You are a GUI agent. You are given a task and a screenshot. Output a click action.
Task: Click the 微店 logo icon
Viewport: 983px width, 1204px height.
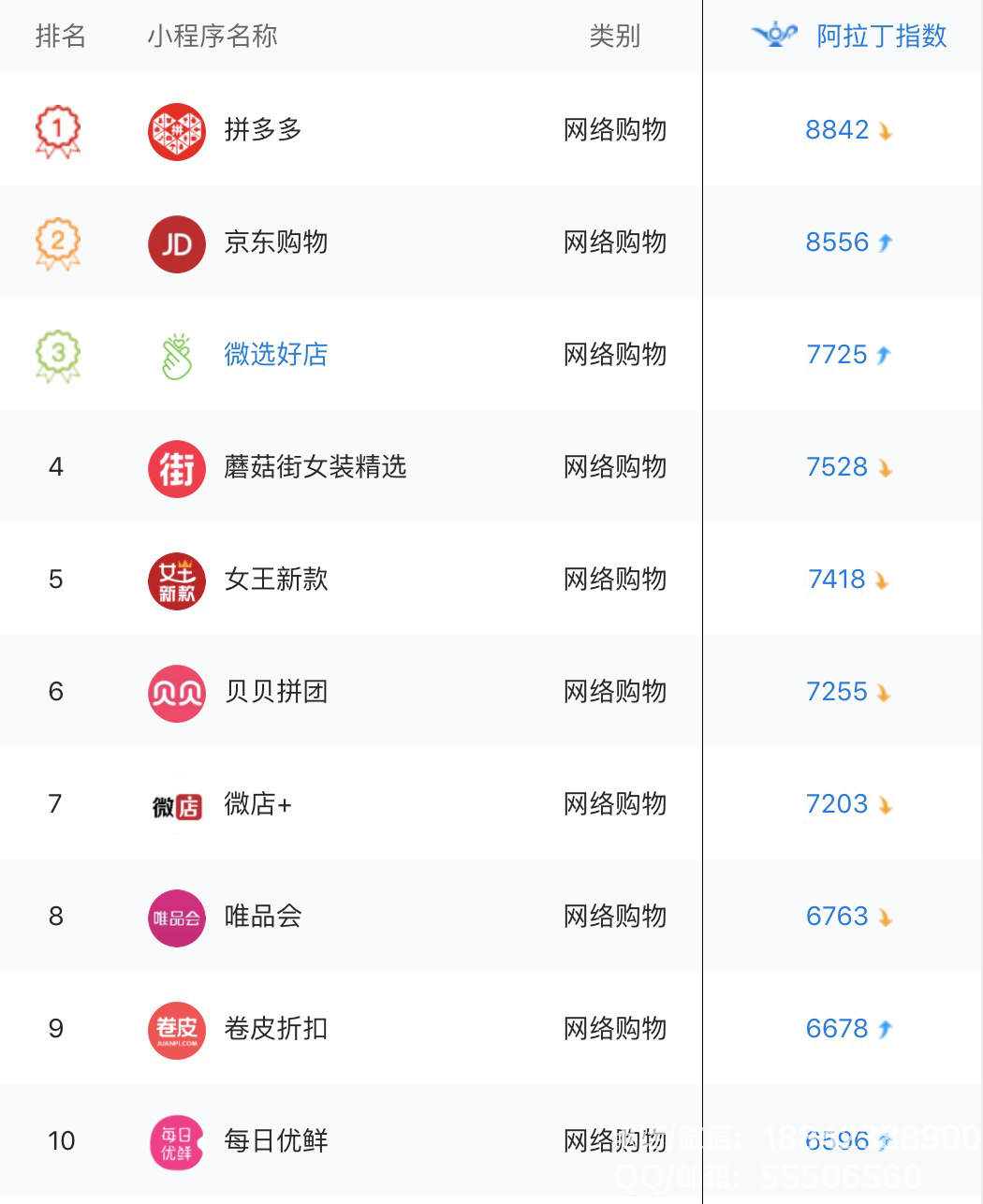click(x=177, y=805)
